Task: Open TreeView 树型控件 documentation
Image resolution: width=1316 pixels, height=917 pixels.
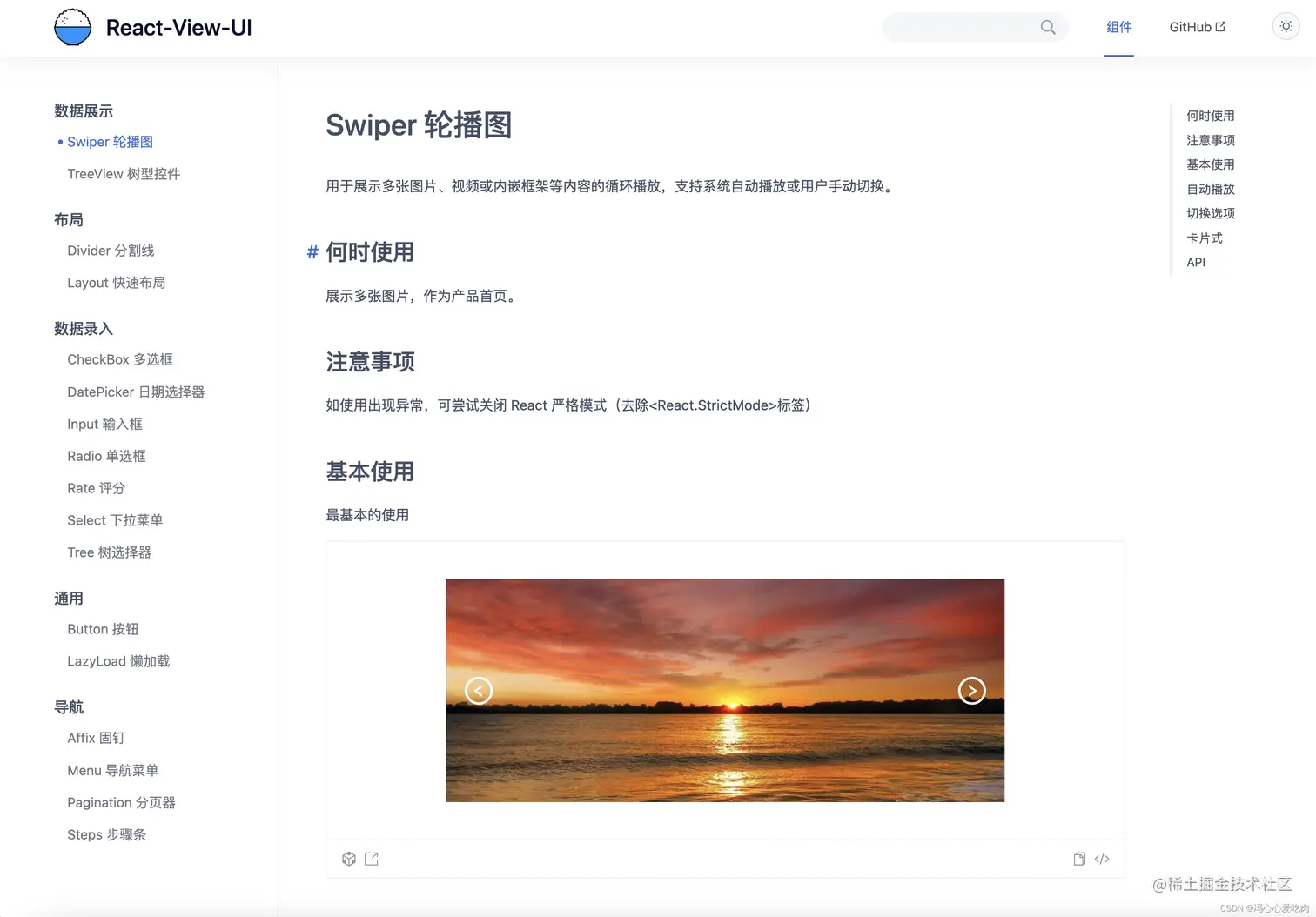Action: tap(124, 173)
